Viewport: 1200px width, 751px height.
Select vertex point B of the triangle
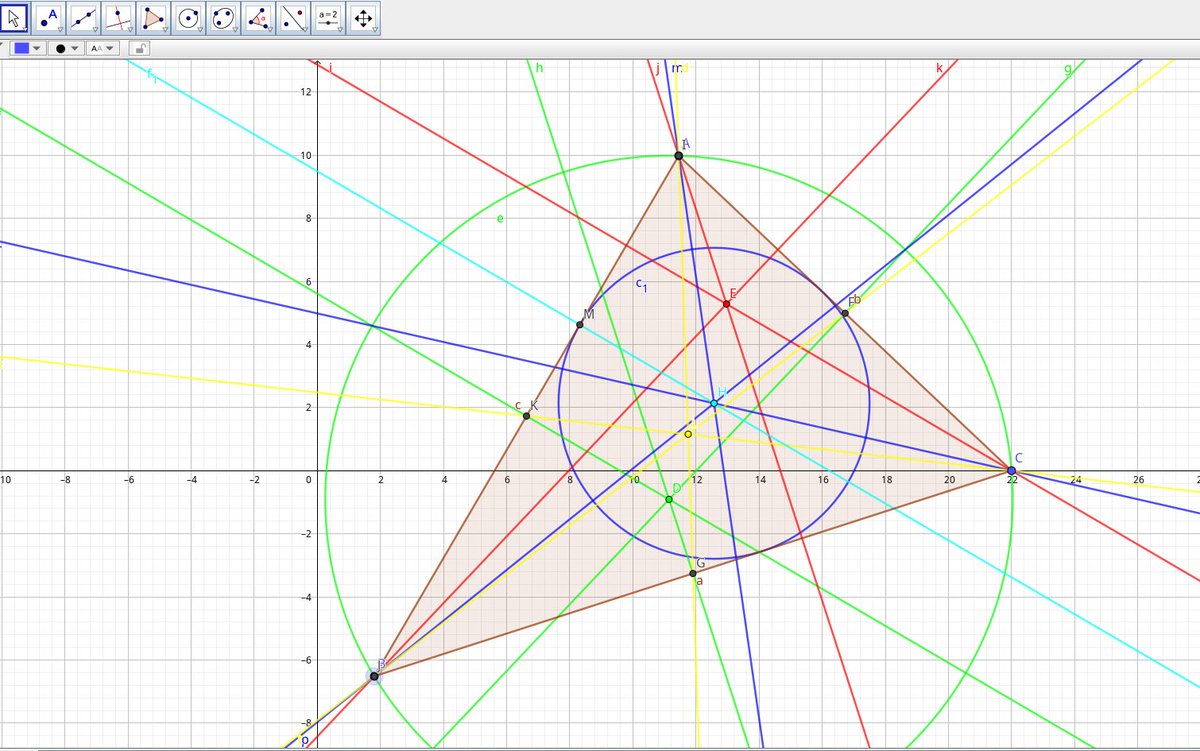[374, 676]
